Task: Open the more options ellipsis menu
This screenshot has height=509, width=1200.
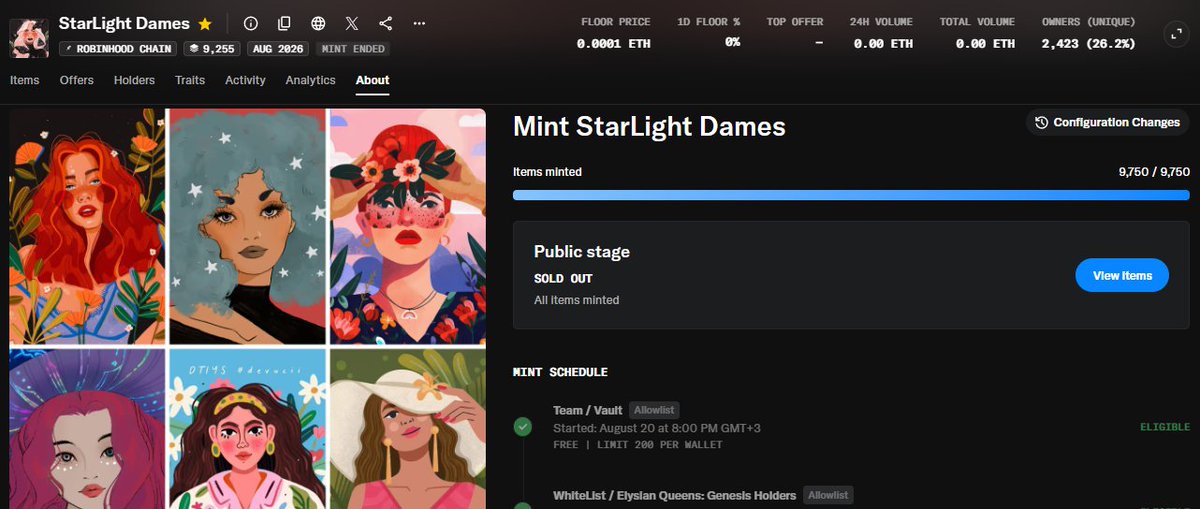Action: (419, 23)
